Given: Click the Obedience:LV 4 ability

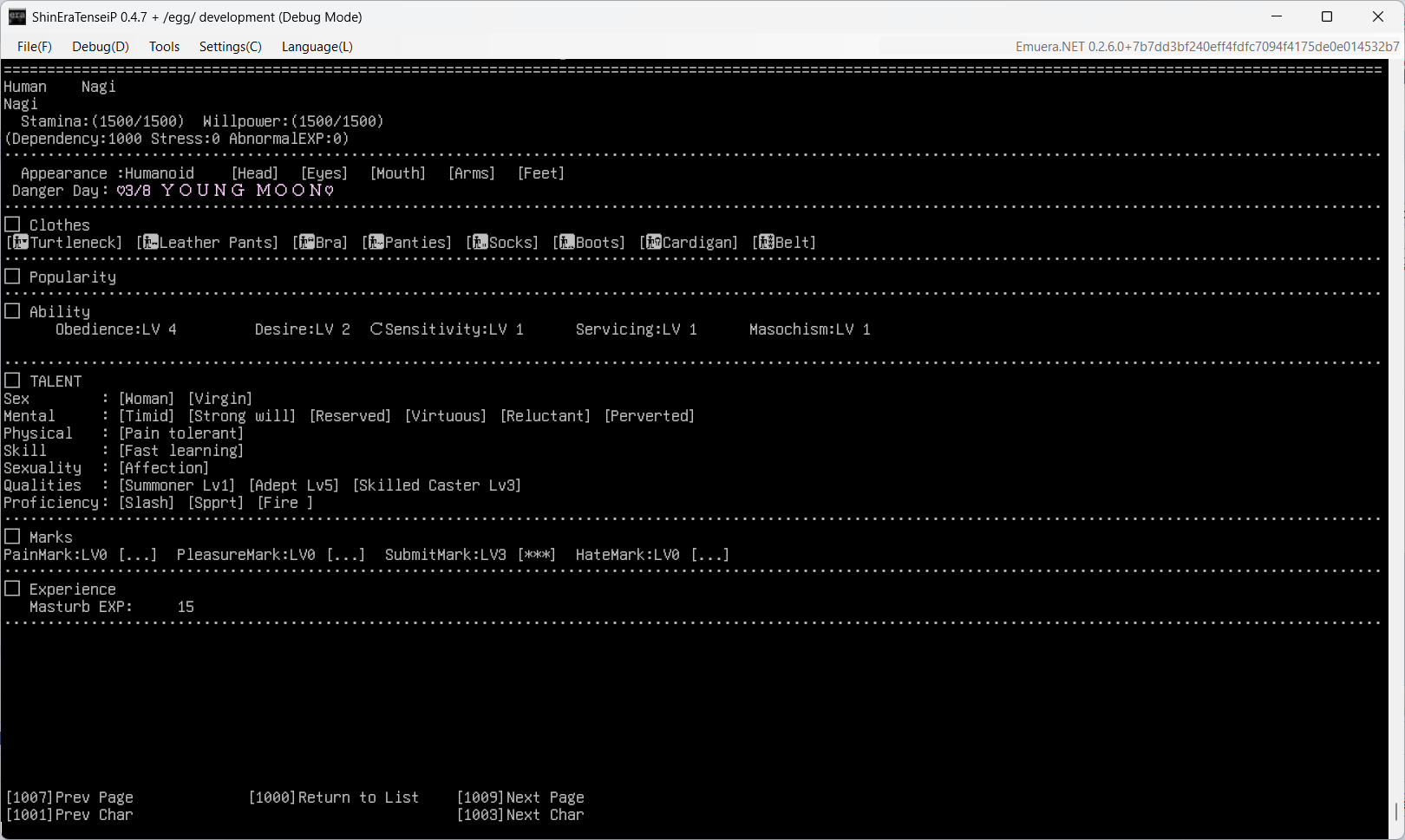Looking at the screenshot, I should pos(116,329).
